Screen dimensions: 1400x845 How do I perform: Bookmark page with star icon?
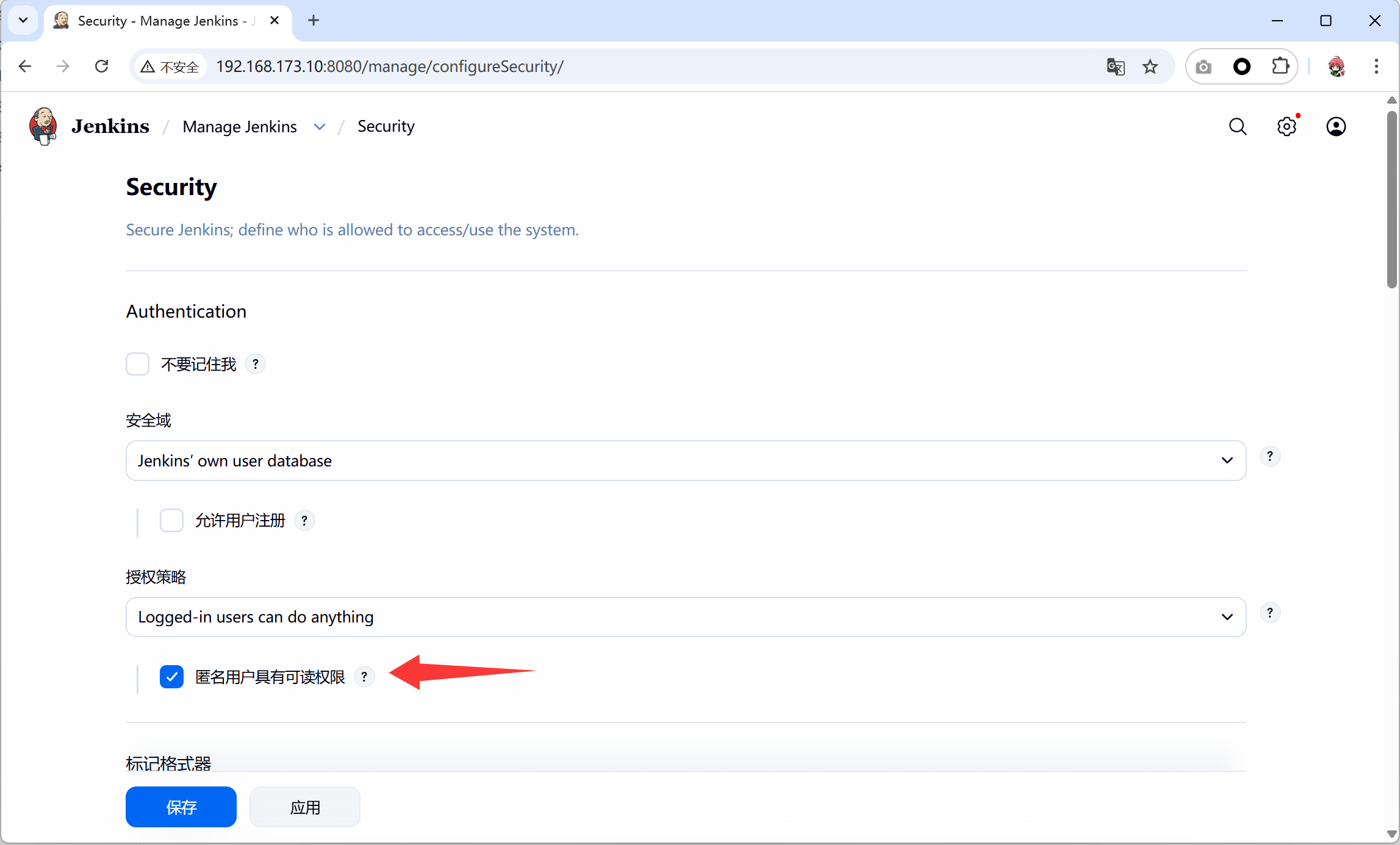point(1151,66)
